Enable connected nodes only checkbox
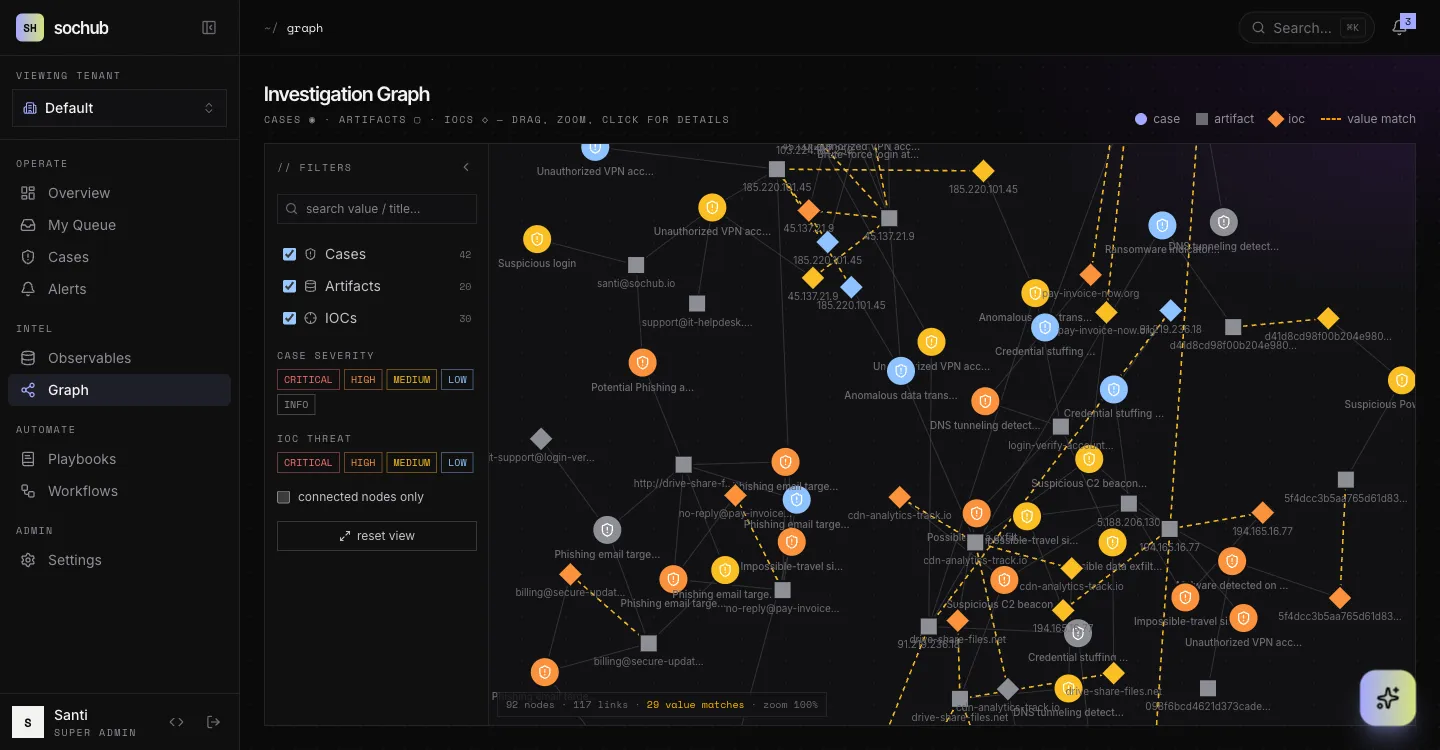 [283, 497]
